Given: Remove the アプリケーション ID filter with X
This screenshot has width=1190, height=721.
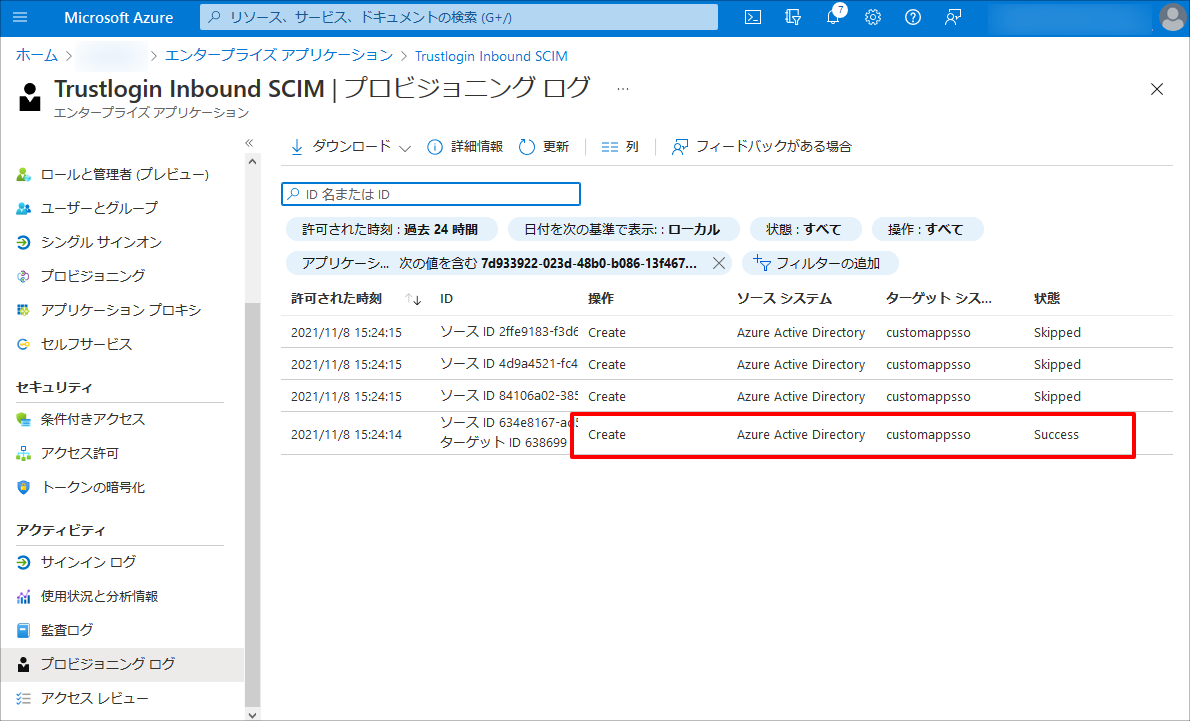Looking at the screenshot, I should (x=719, y=263).
